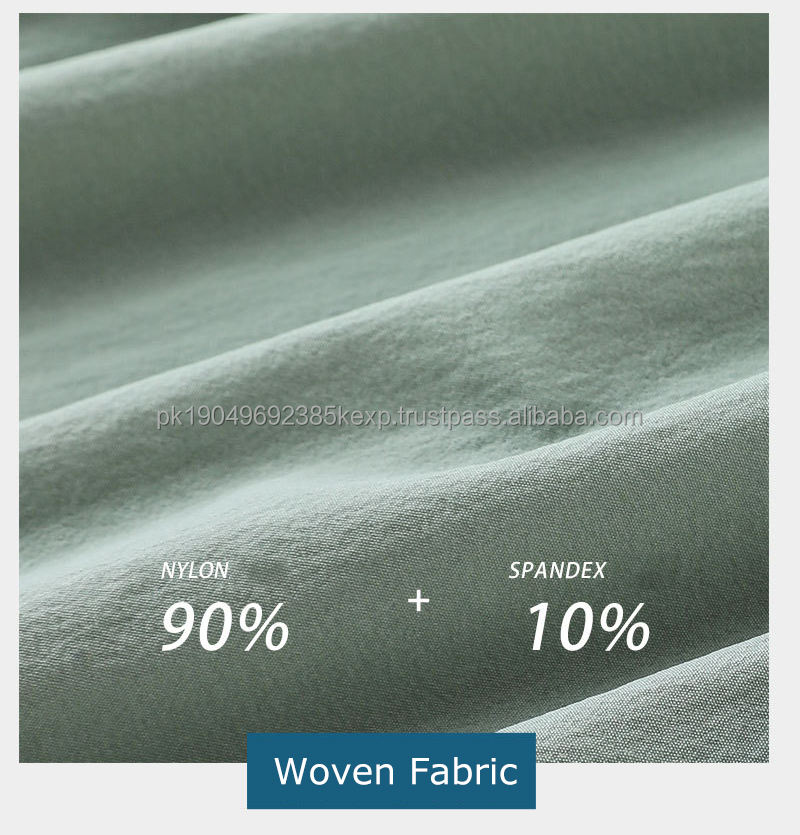This screenshot has width=800, height=835.
Task: Click the blue Woven Fabric label
Action: pos(391,771)
